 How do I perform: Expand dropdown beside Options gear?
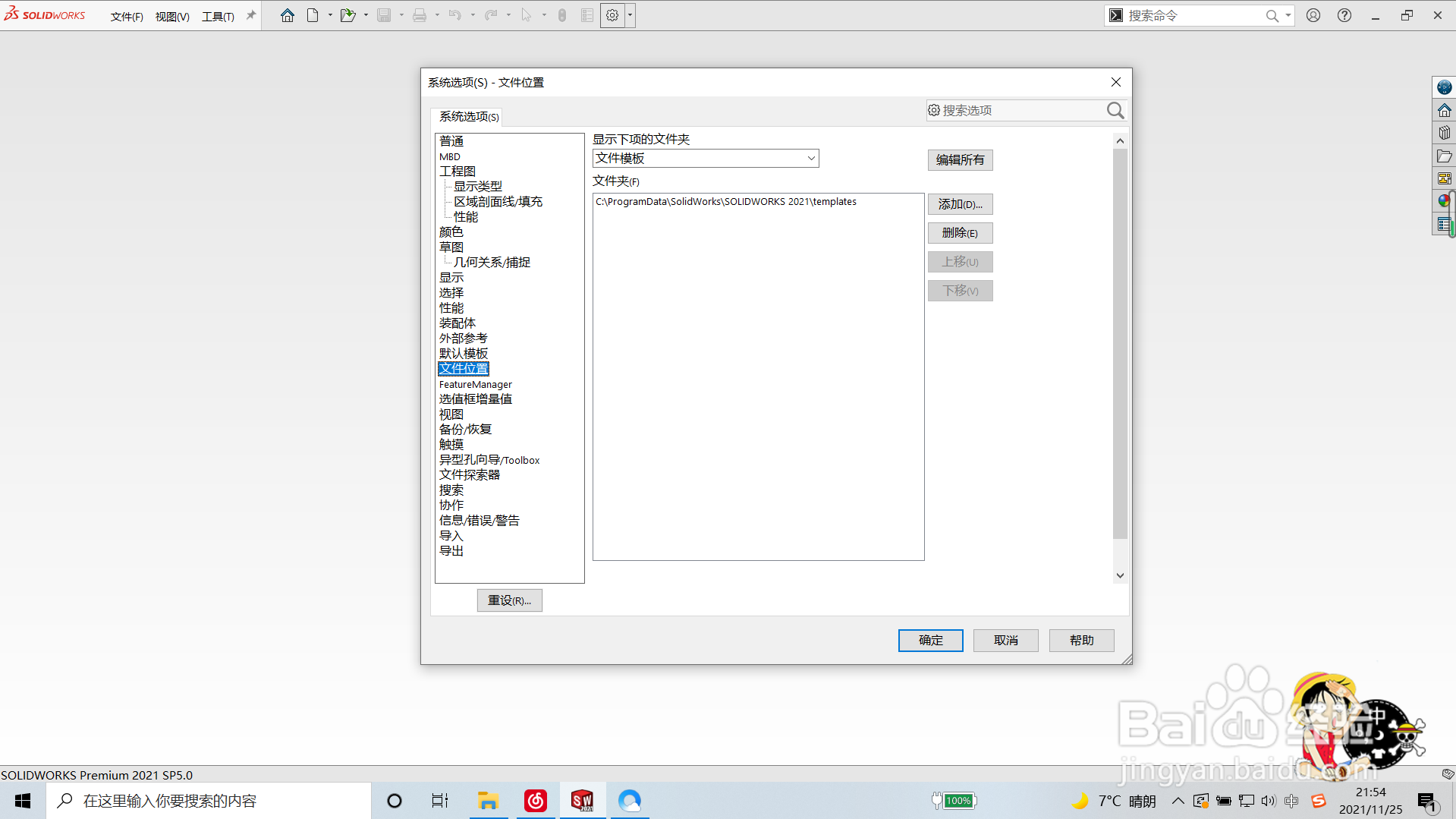click(x=630, y=15)
